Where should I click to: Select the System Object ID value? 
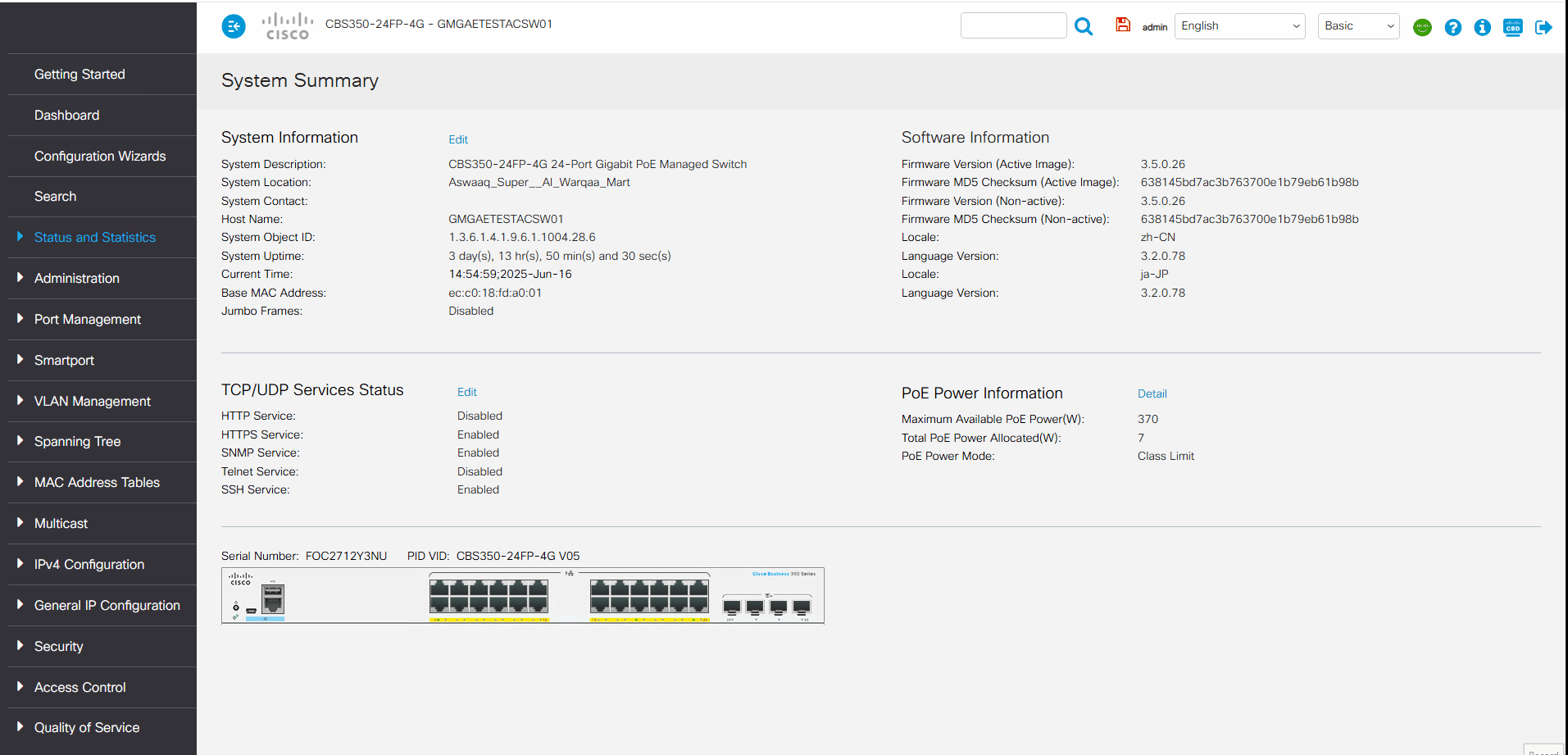(522, 237)
